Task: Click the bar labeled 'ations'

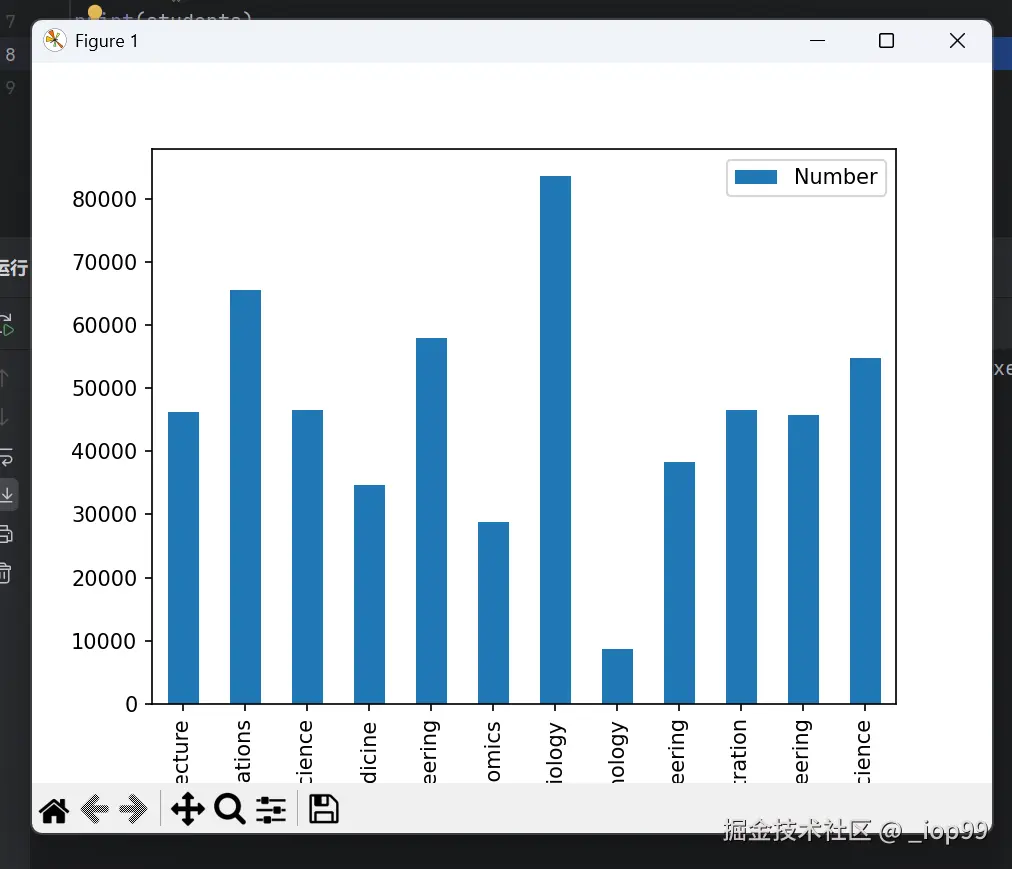Action: click(x=245, y=496)
